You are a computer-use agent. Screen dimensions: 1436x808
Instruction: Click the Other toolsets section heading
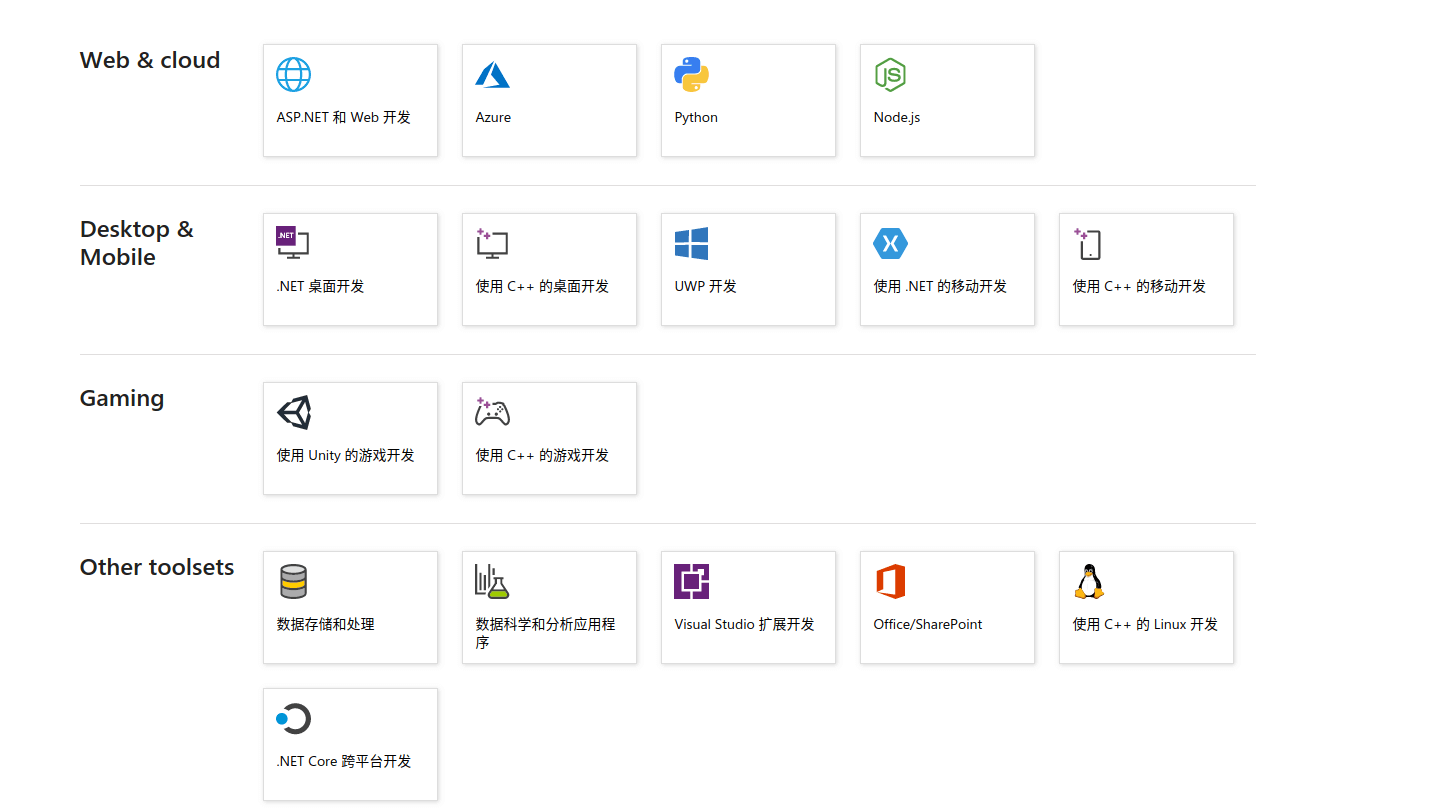tap(157, 567)
